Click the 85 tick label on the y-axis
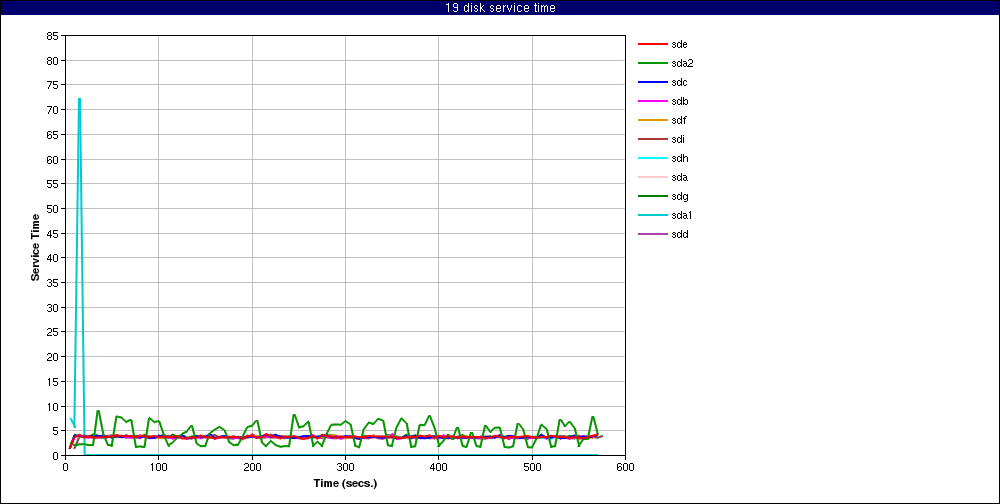 point(52,36)
